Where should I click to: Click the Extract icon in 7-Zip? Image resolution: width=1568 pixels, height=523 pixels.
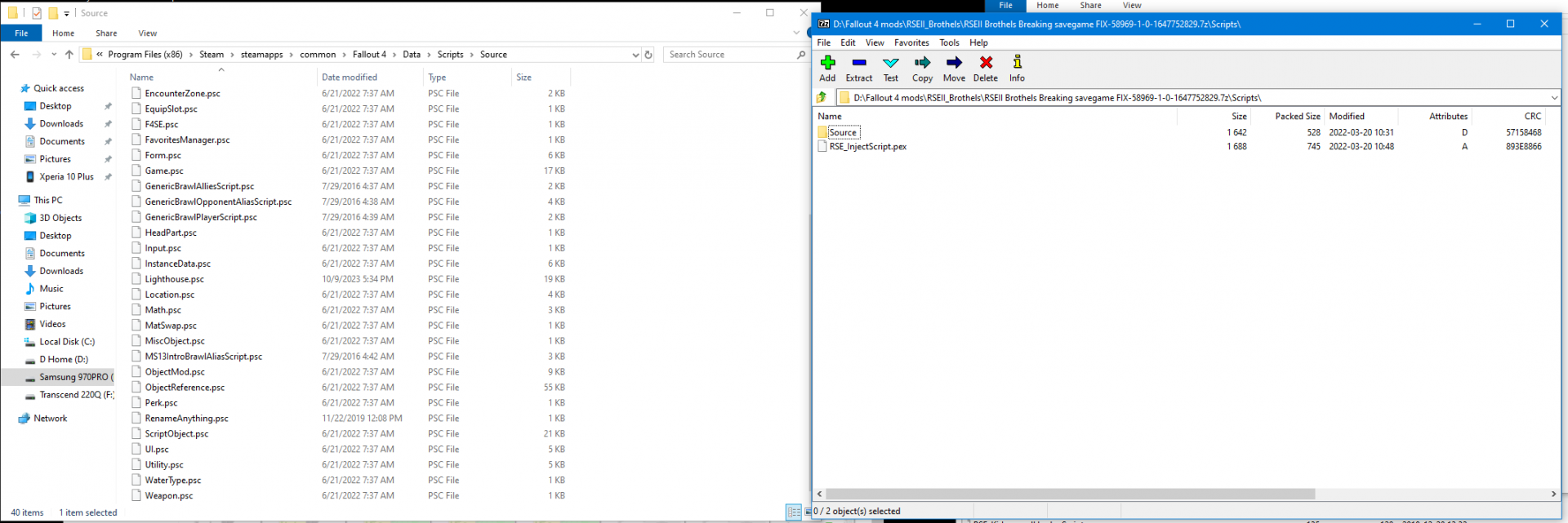coord(858,68)
